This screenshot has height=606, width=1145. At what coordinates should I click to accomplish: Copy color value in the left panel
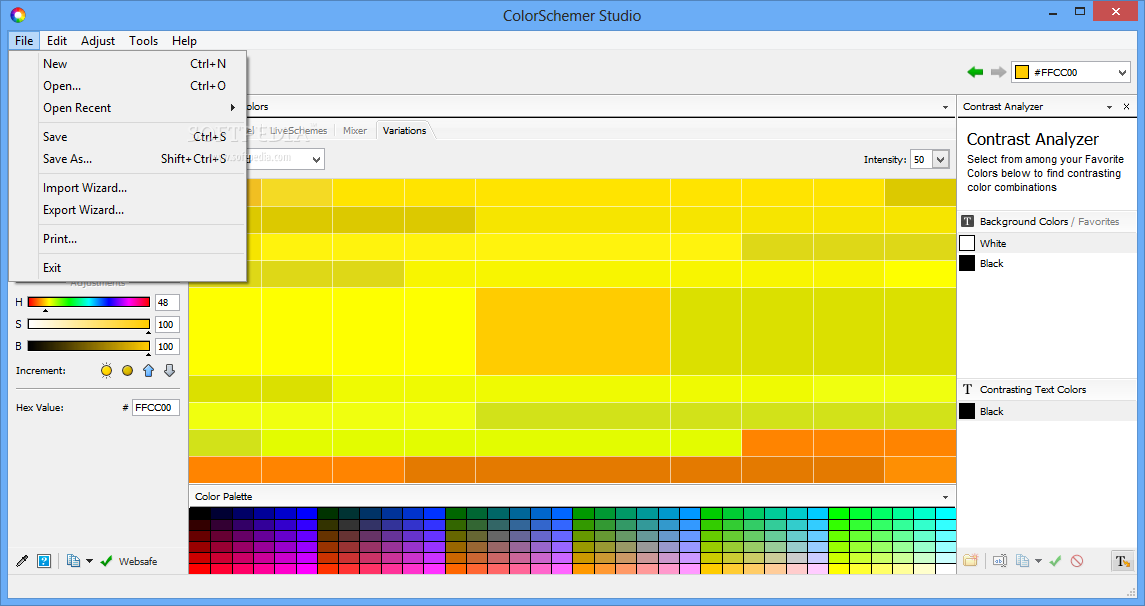[x=73, y=561]
